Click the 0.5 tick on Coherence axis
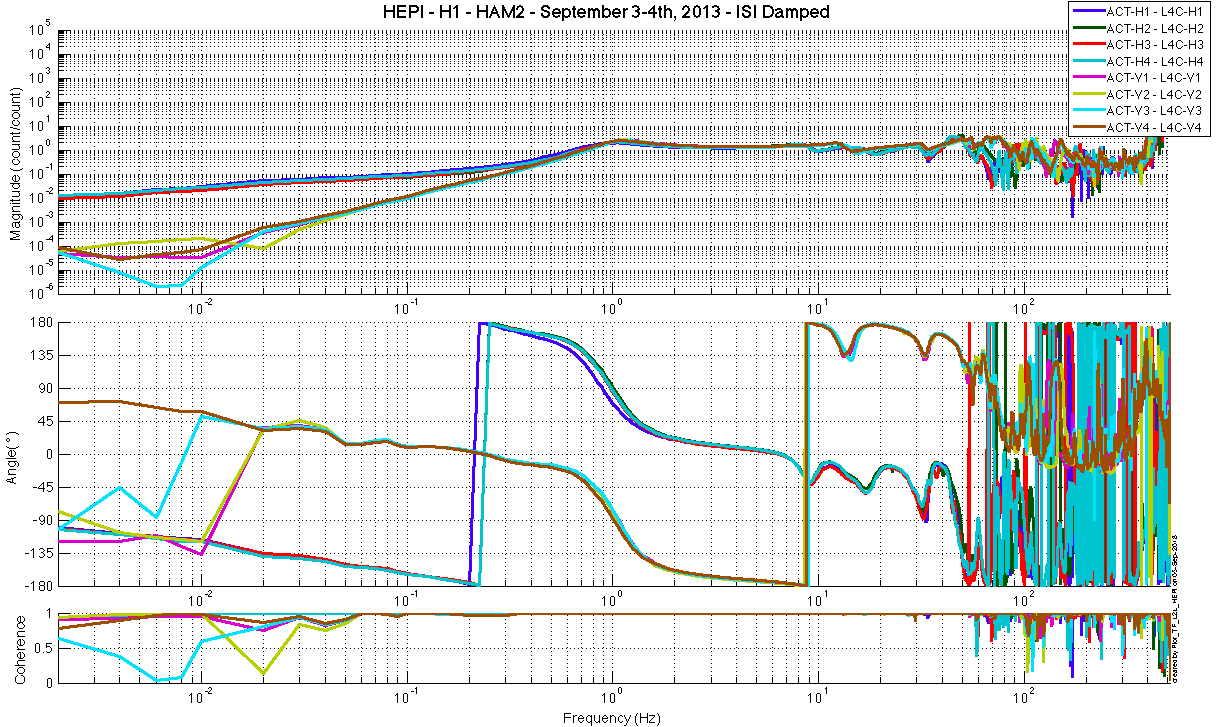The image size is (1219, 727). click(43, 647)
